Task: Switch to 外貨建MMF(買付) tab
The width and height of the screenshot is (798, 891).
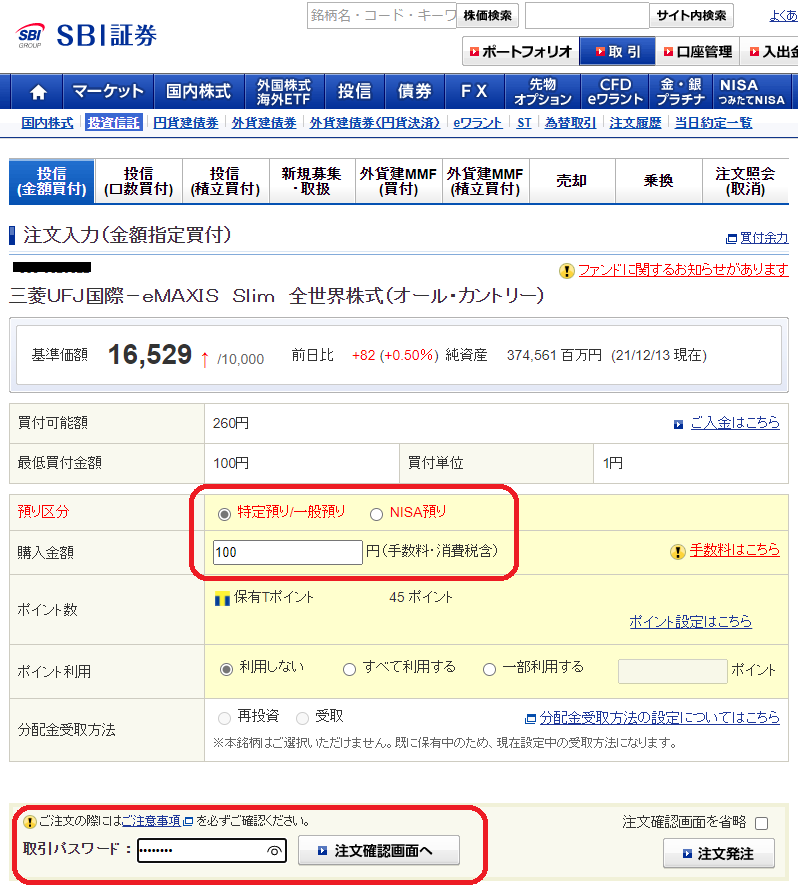Action: (x=398, y=181)
